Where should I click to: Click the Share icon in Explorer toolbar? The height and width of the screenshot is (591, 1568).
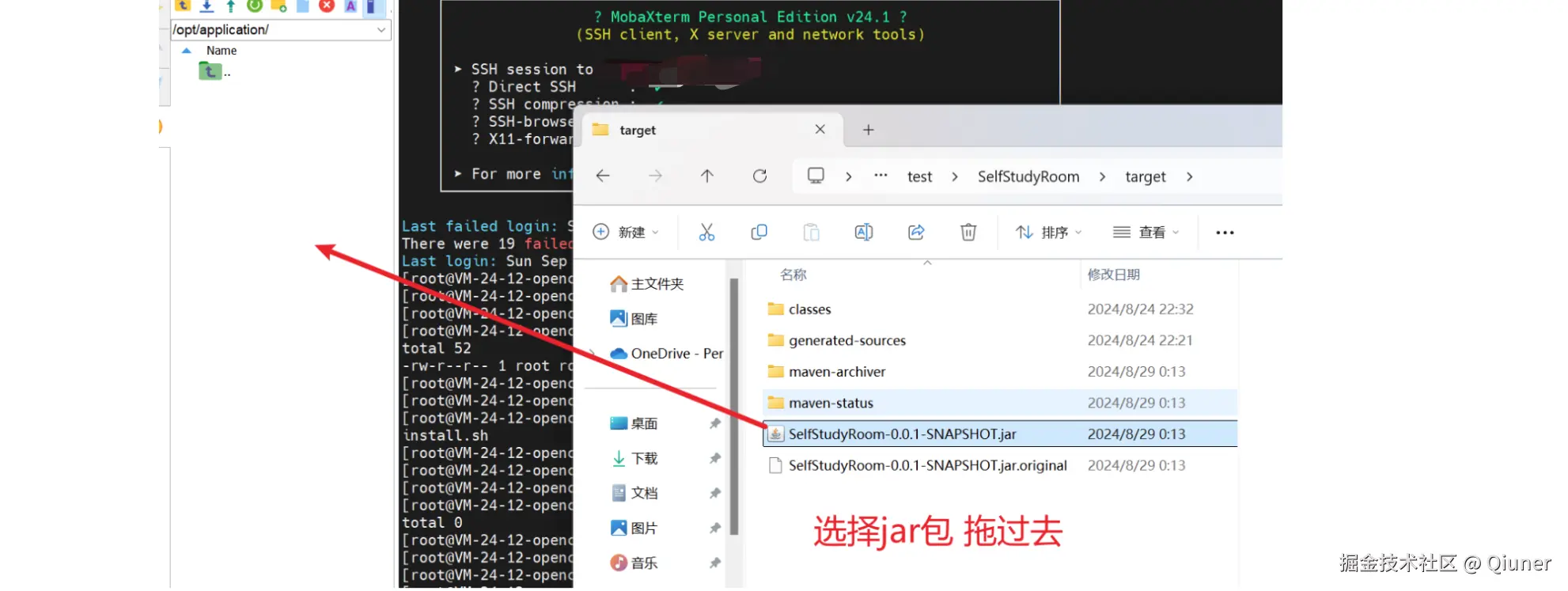pyautogui.click(x=916, y=232)
